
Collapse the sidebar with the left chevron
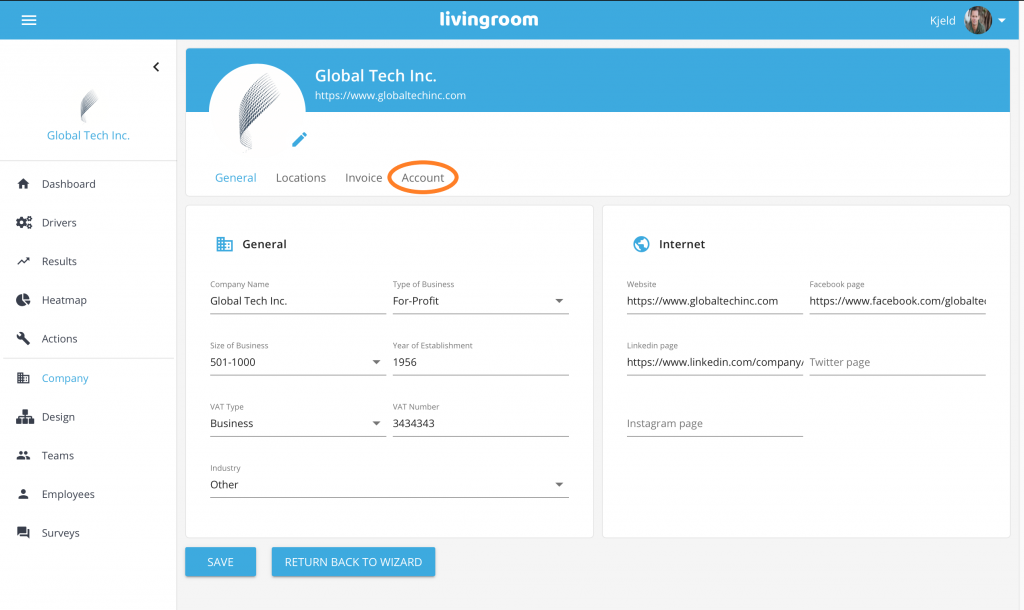point(156,67)
